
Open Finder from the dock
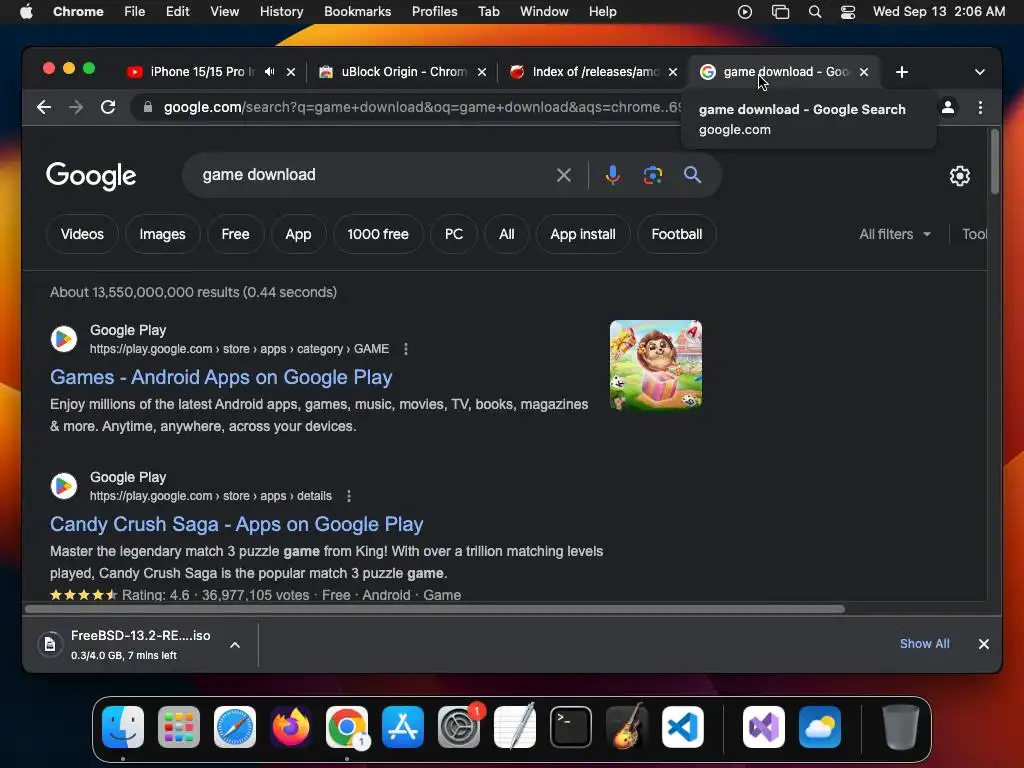(123, 727)
